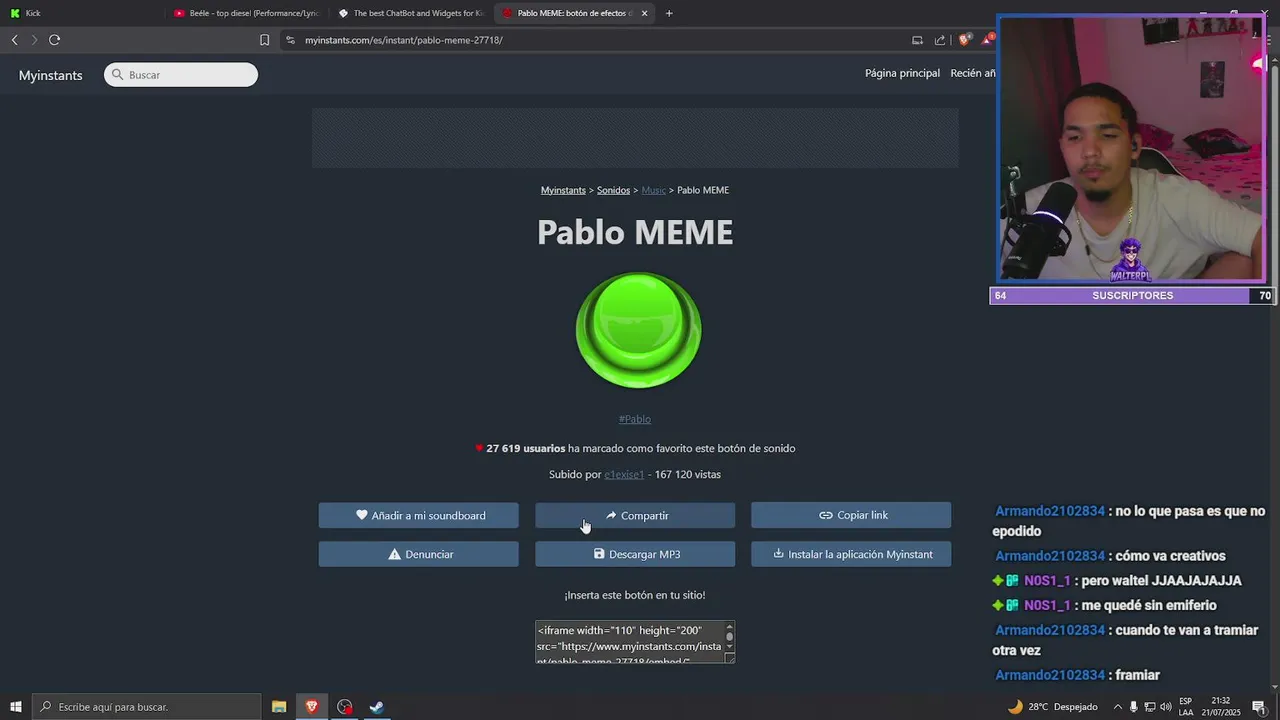
Task: Click the embed box scroll-down arrow
Action: coord(730,647)
